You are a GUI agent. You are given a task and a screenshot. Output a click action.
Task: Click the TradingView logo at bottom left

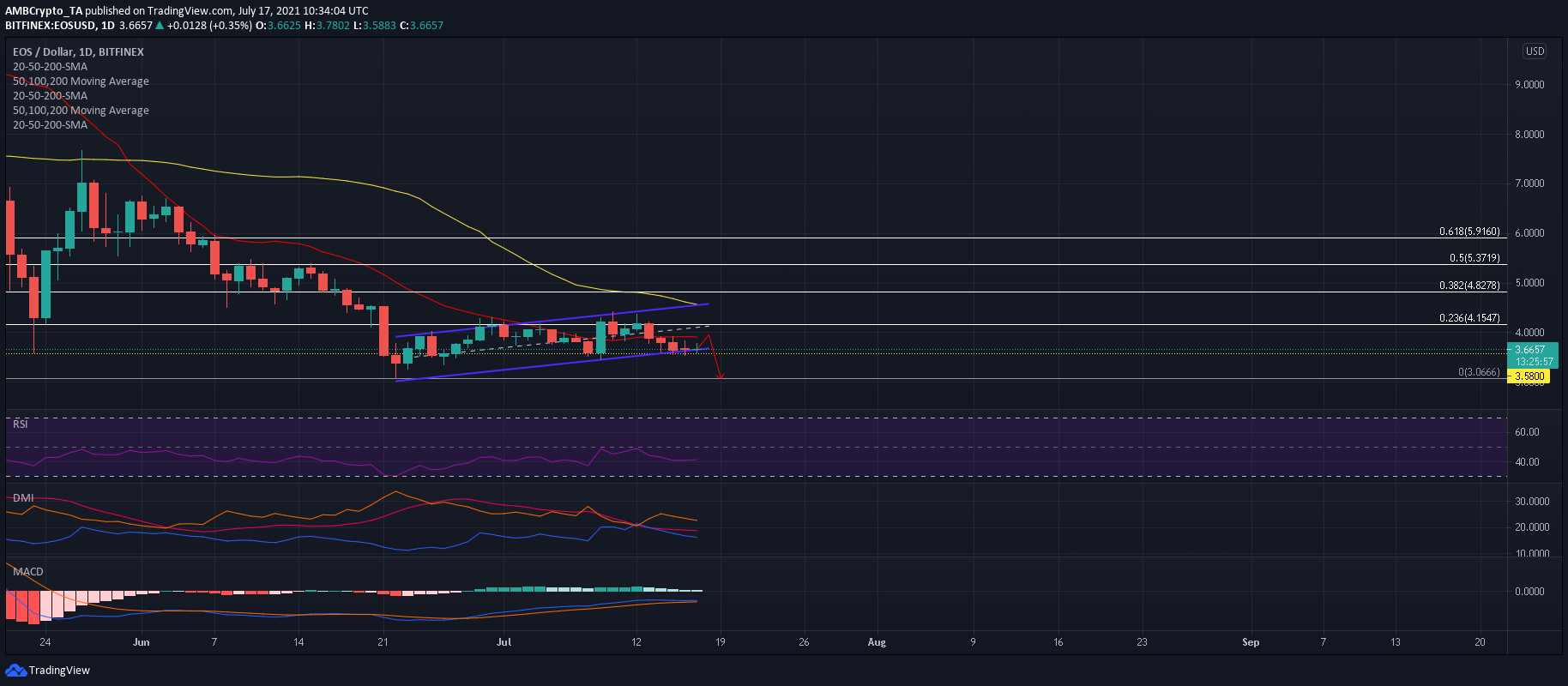click(x=48, y=670)
